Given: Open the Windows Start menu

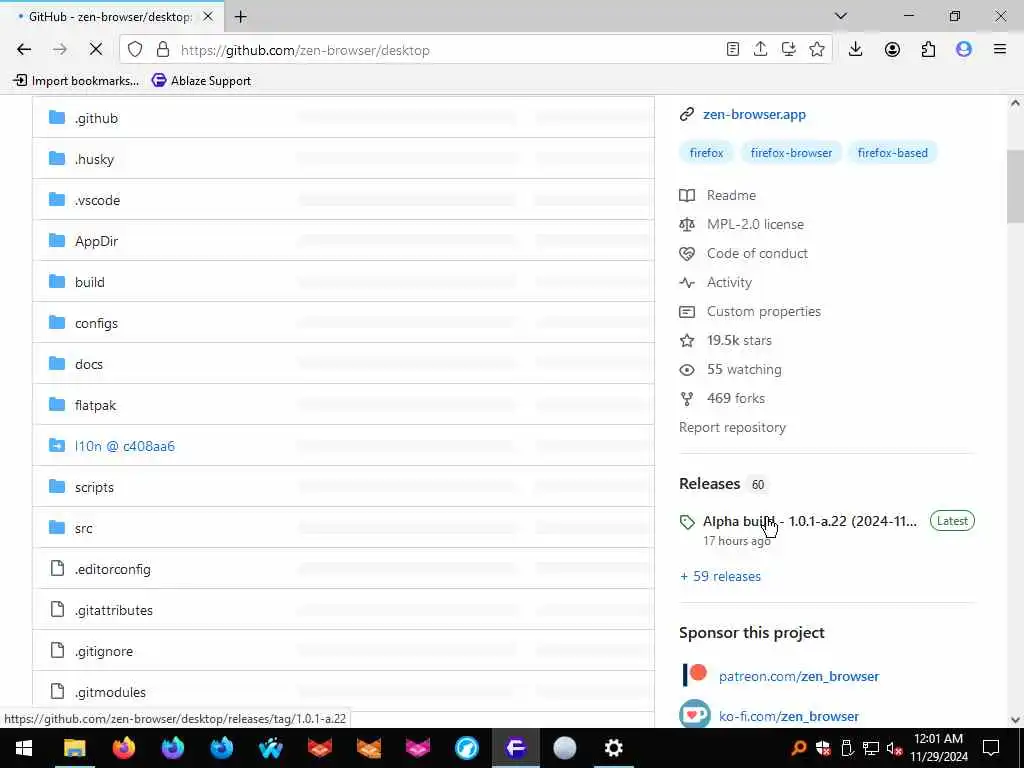Looking at the screenshot, I should [24, 748].
